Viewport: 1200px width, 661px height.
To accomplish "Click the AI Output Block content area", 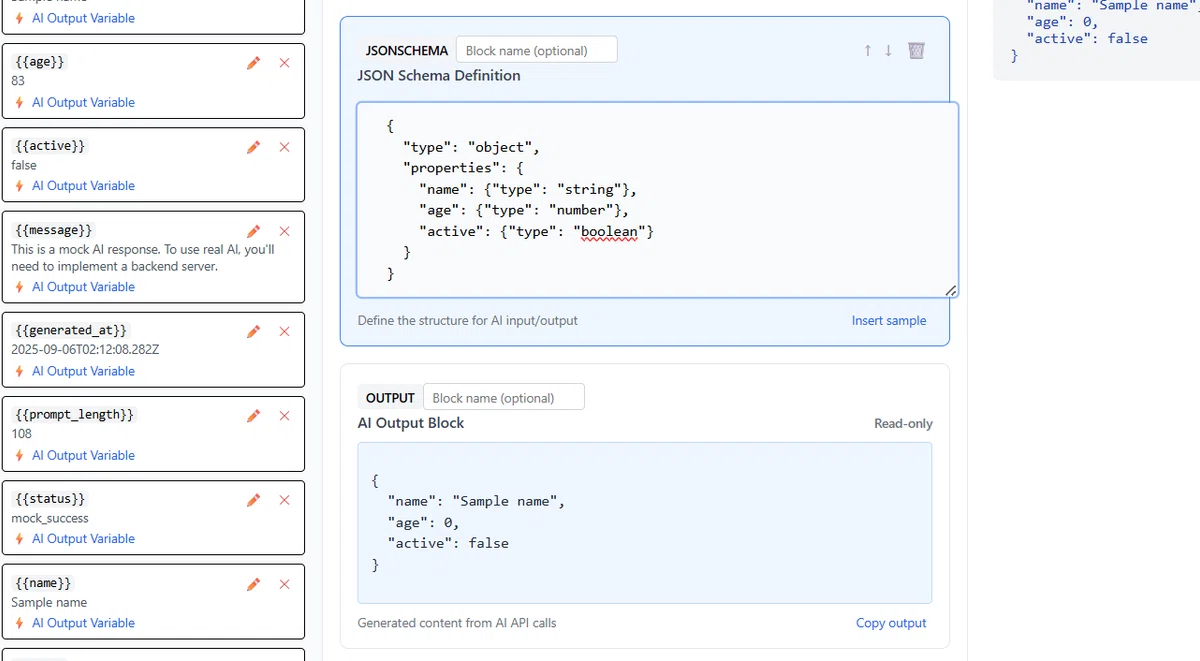I will tap(645, 523).
